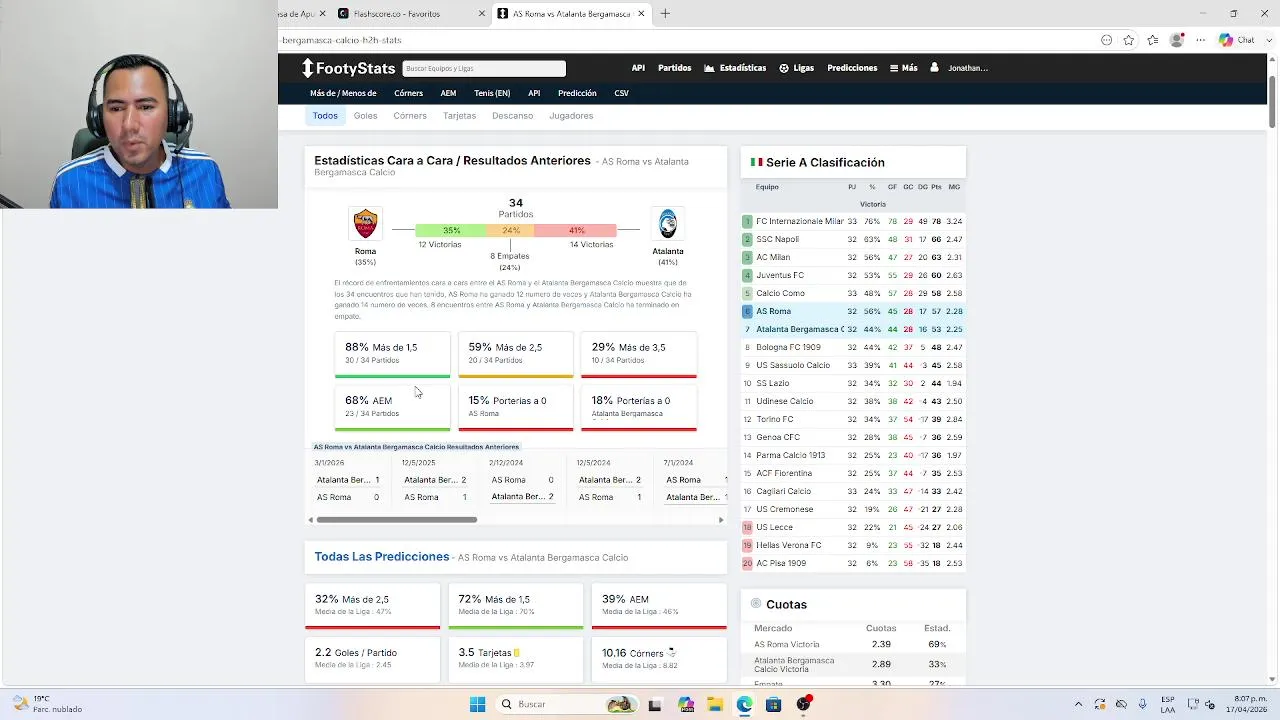Viewport: 1280px width, 720px height.
Task: Open the Ligas menu with football icon
Action: [x=796, y=68]
